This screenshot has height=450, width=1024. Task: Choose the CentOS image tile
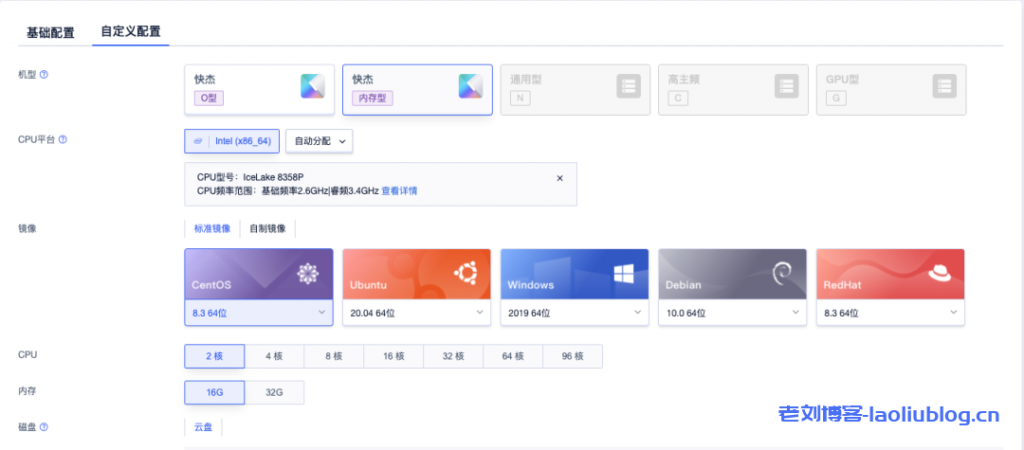point(258,274)
